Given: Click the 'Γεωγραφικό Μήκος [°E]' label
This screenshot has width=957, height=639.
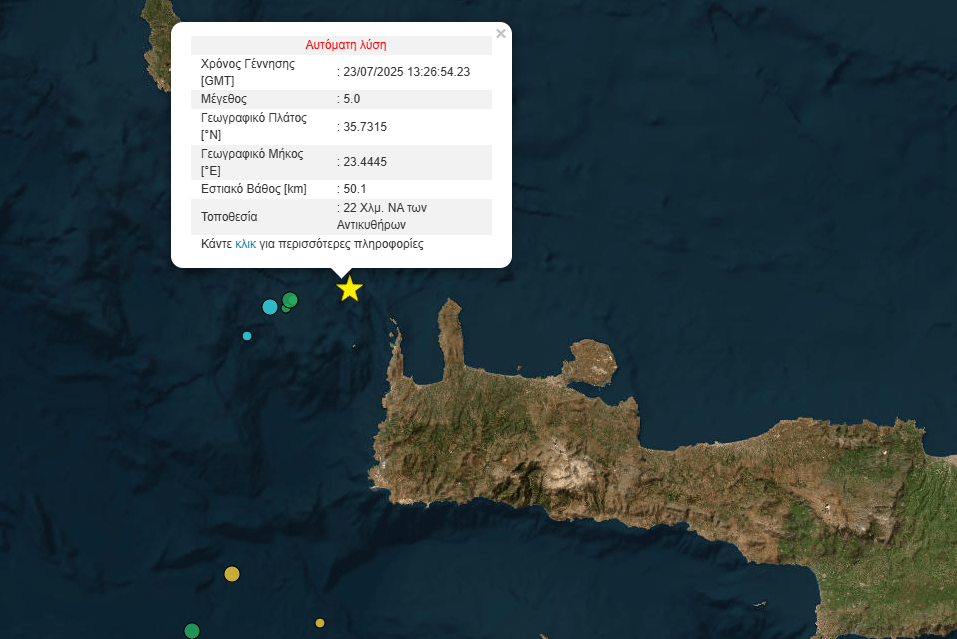Looking at the screenshot, I should click(252, 162).
